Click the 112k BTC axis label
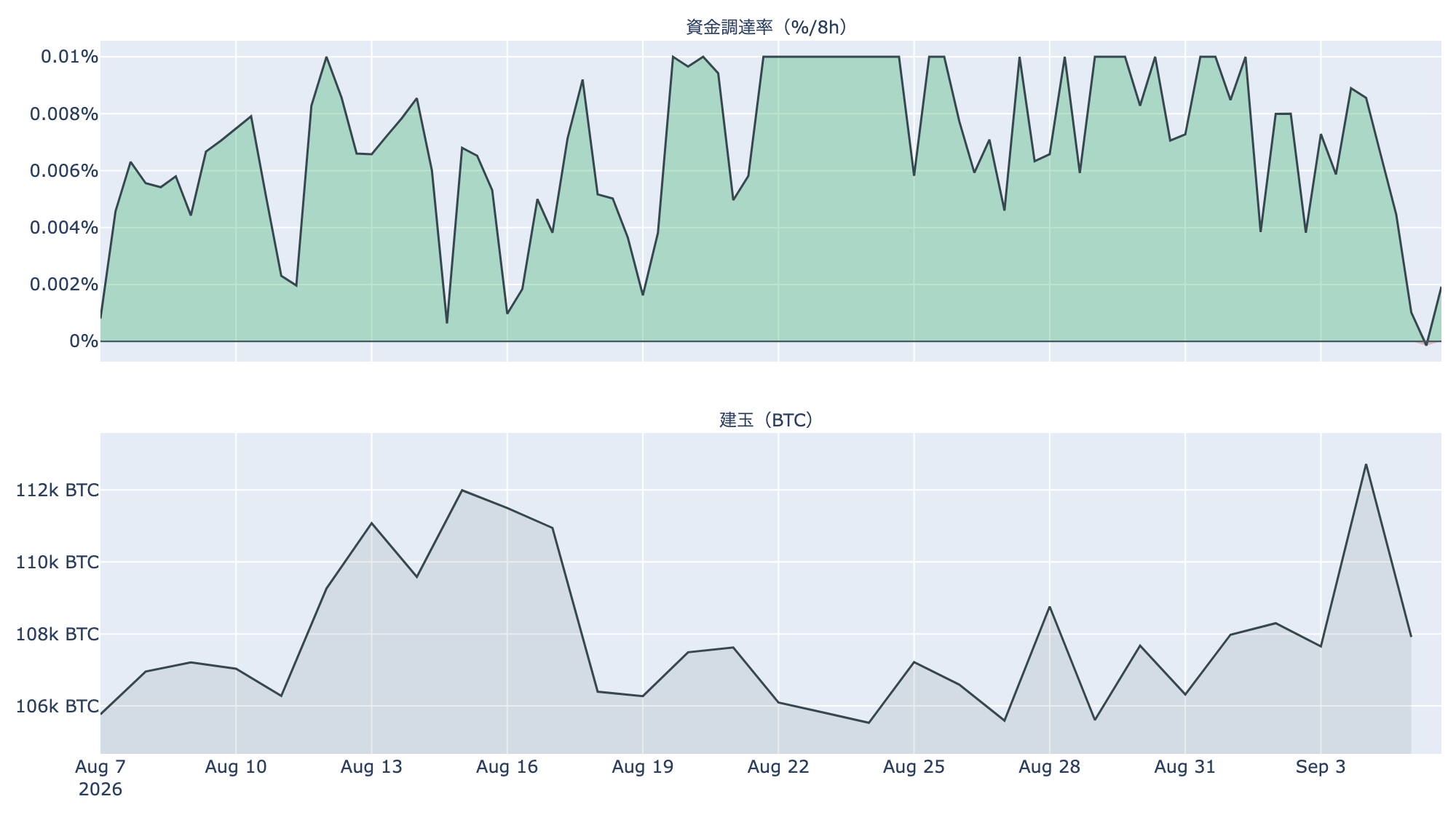This screenshot has width=1456, height=815. [58, 490]
